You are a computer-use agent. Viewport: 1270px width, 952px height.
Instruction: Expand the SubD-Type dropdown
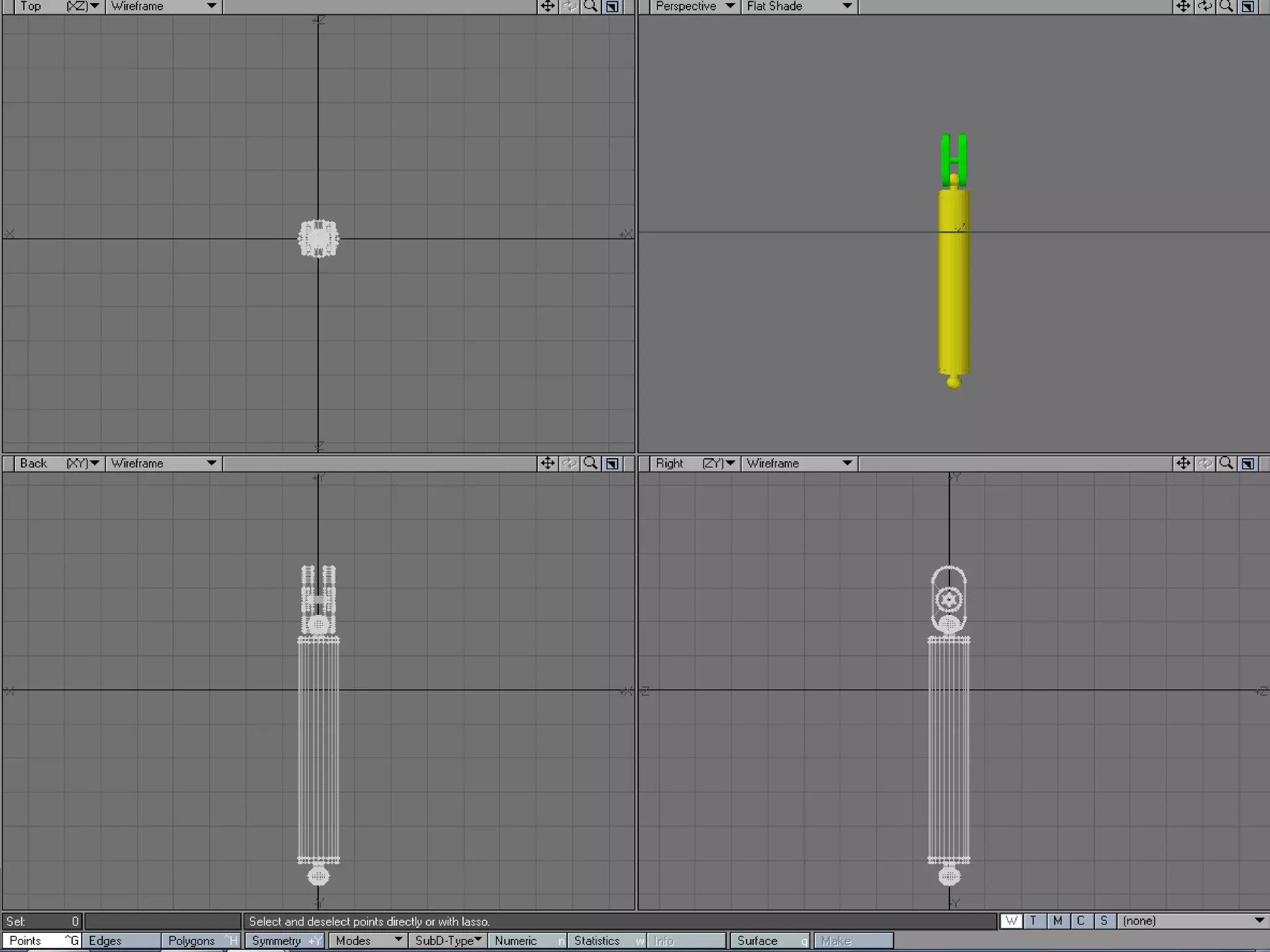[448, 941]
